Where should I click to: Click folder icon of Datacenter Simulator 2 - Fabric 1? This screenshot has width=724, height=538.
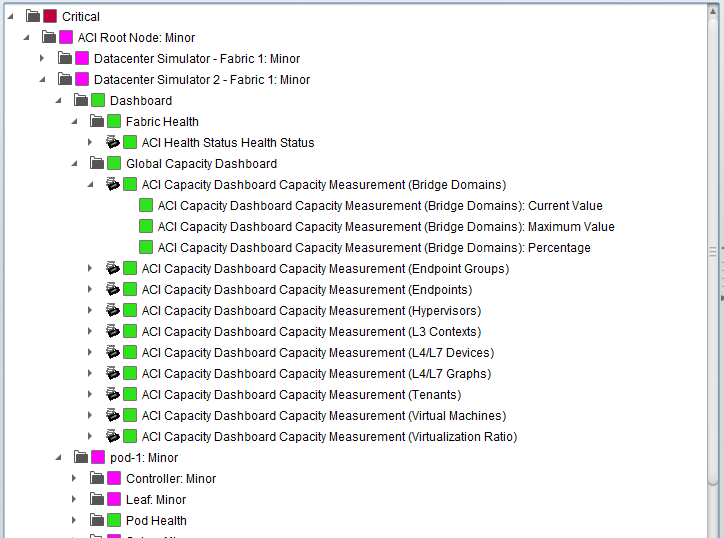coord(65,79)
